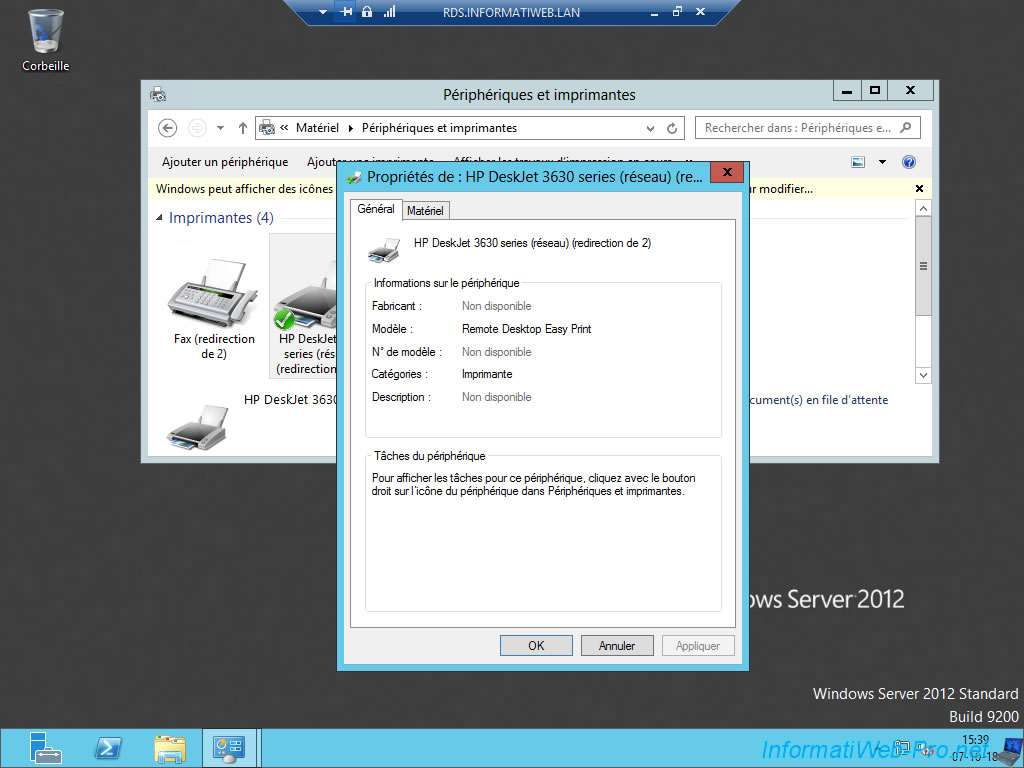Open the recent locations dropdown next to forward arrow

pos(221,128)
